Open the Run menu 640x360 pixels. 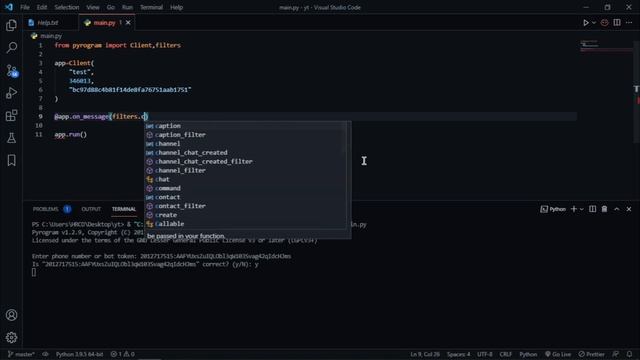point(127,7)
